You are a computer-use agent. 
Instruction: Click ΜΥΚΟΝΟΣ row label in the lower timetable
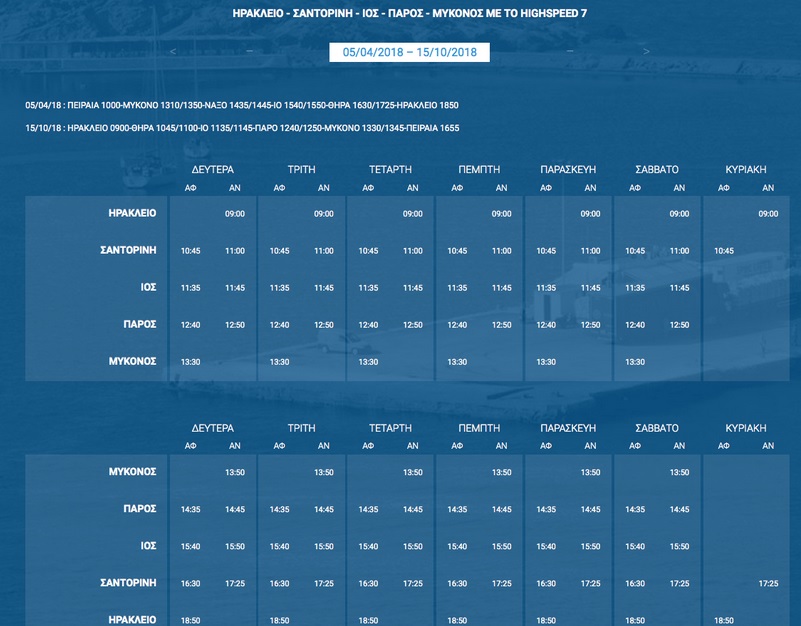(x=132, y=471)
